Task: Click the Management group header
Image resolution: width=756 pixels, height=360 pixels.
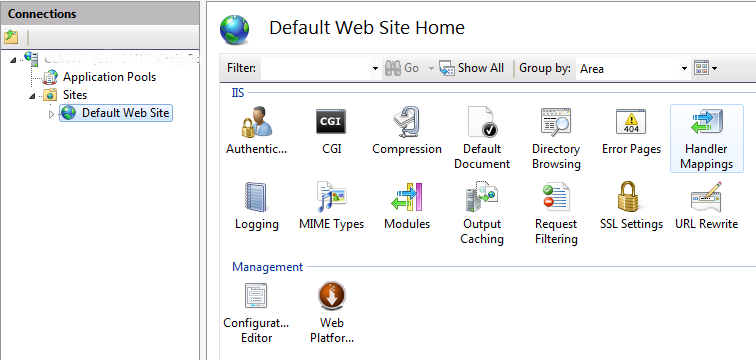Action: (x=268, y=267)
